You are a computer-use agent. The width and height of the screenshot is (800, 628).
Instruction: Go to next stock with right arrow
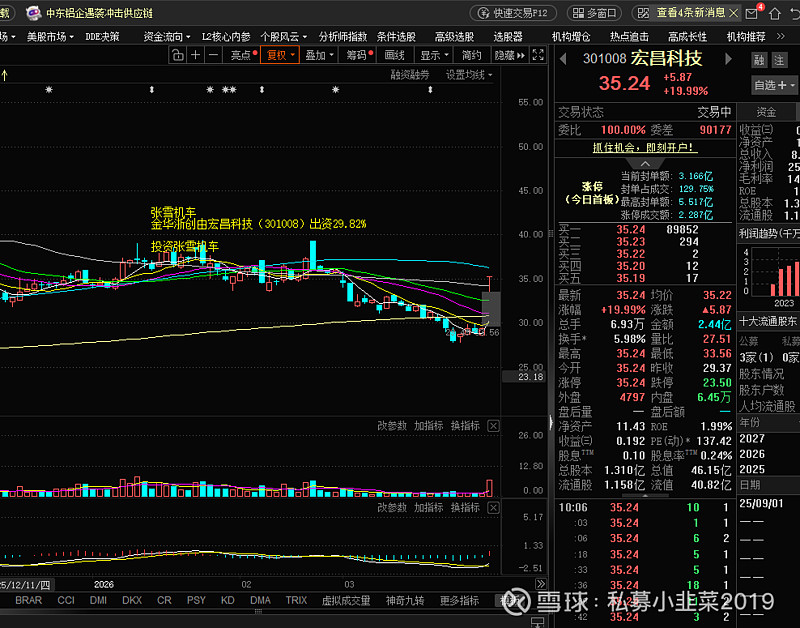pyautogui.click(x=729, y=59)
